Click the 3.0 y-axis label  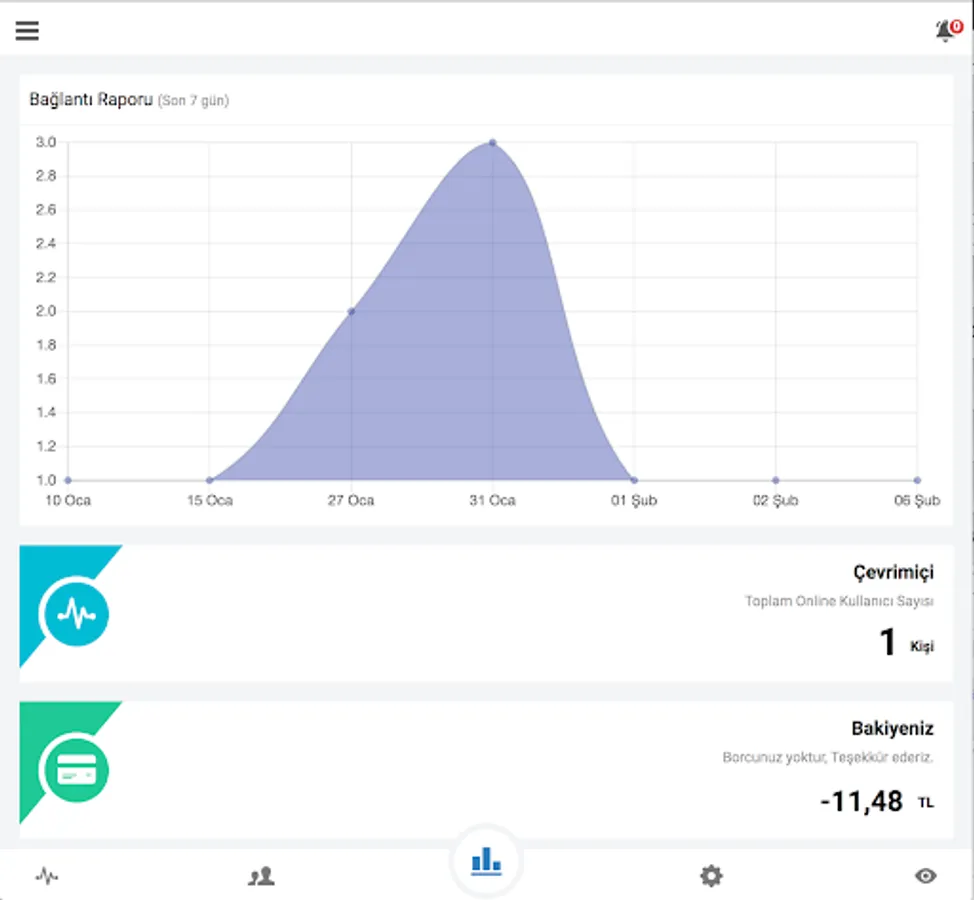pyautogui.click(x=46, y=142)
